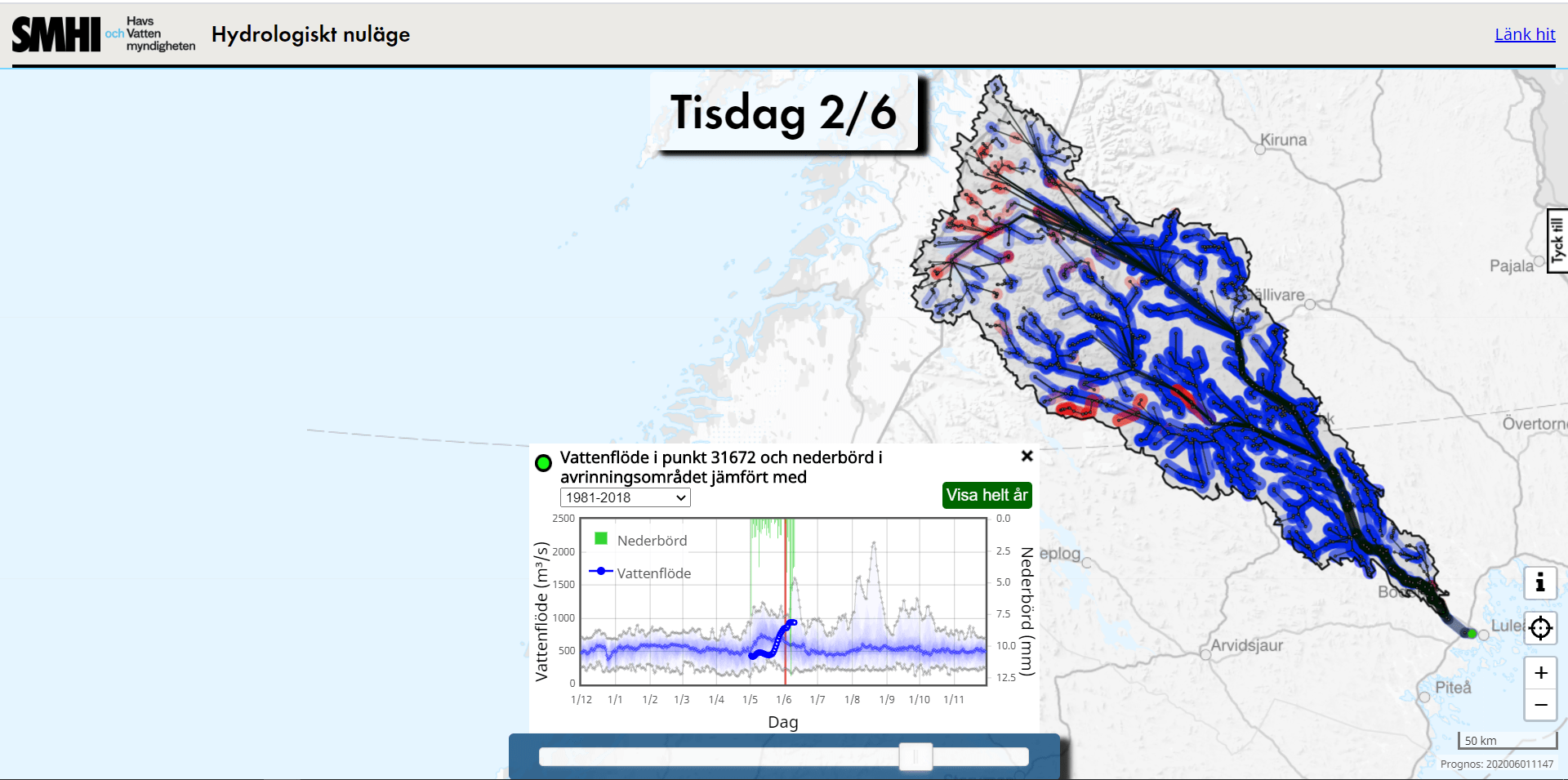Screen dimensions: 1568x780
Task: Open the Tyck till feedback tab
Action: coord(1557,240)
